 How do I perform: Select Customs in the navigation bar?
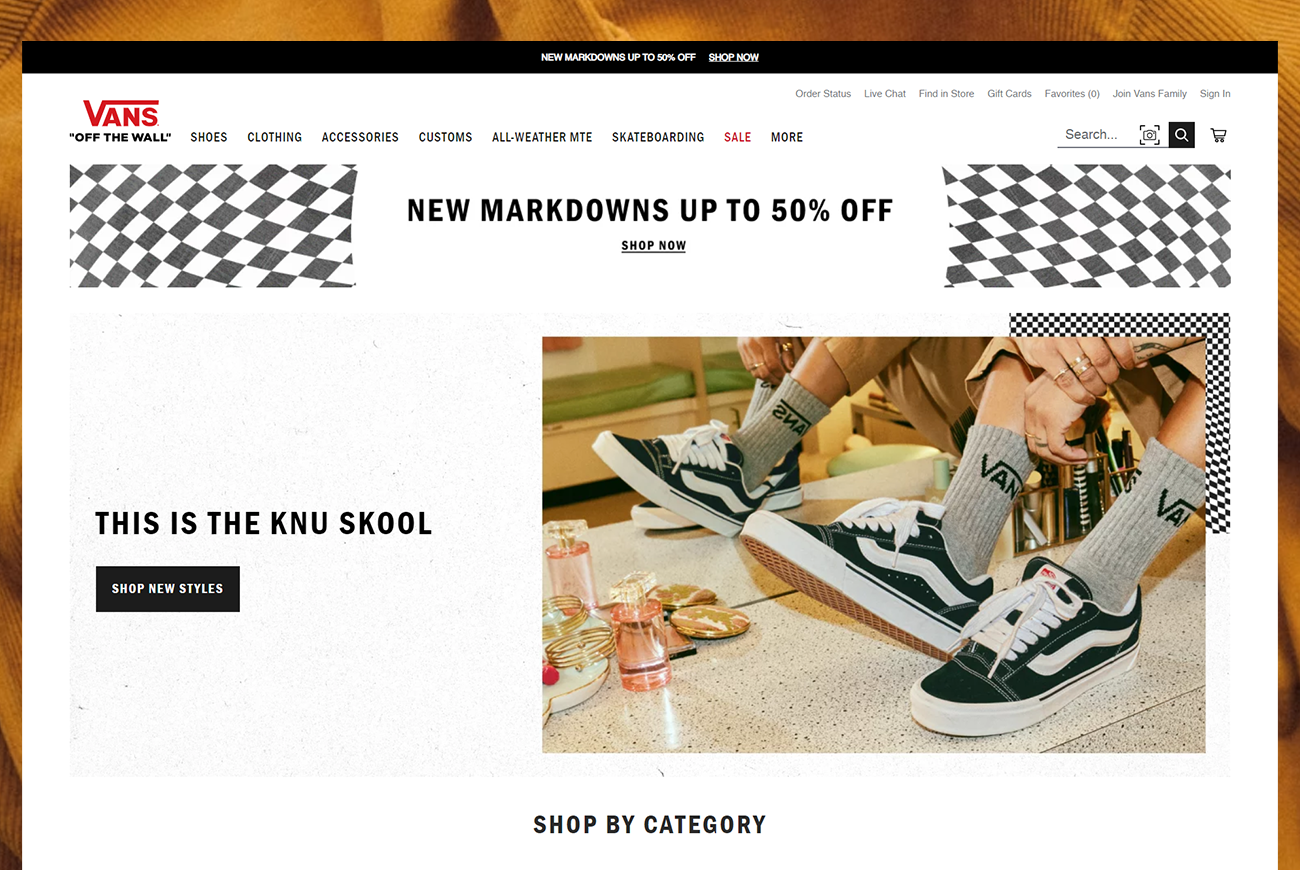(445, 137)
